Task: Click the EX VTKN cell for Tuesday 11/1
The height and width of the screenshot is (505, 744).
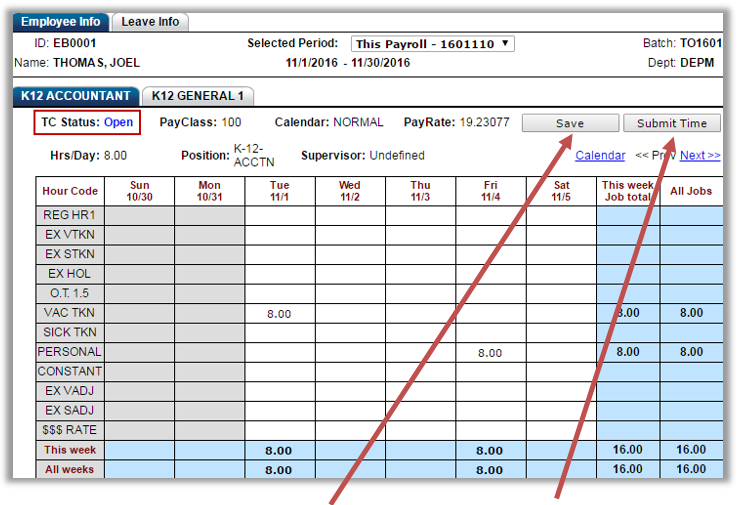Action: coord(280,235)
